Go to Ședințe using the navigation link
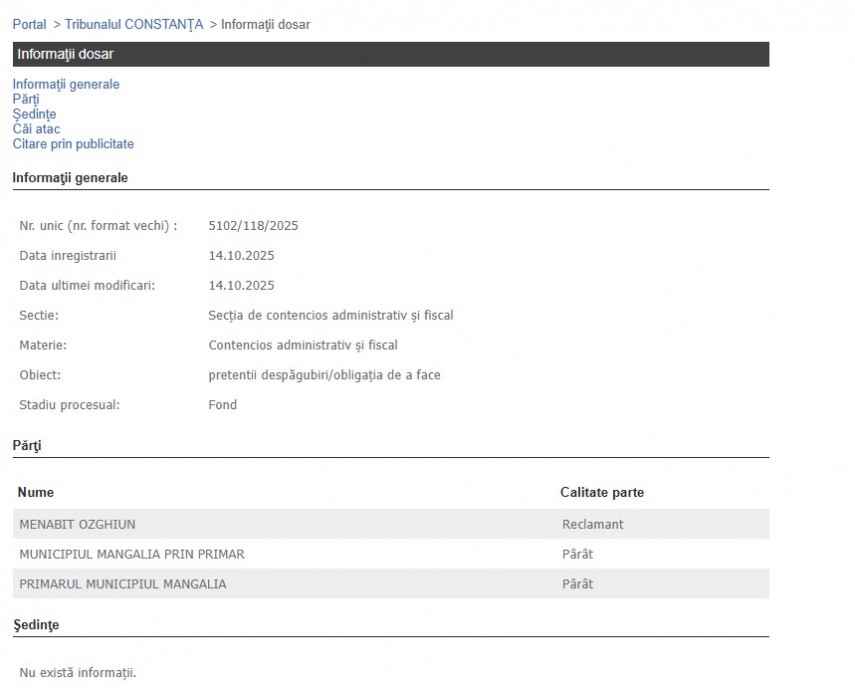 point(35,115)
